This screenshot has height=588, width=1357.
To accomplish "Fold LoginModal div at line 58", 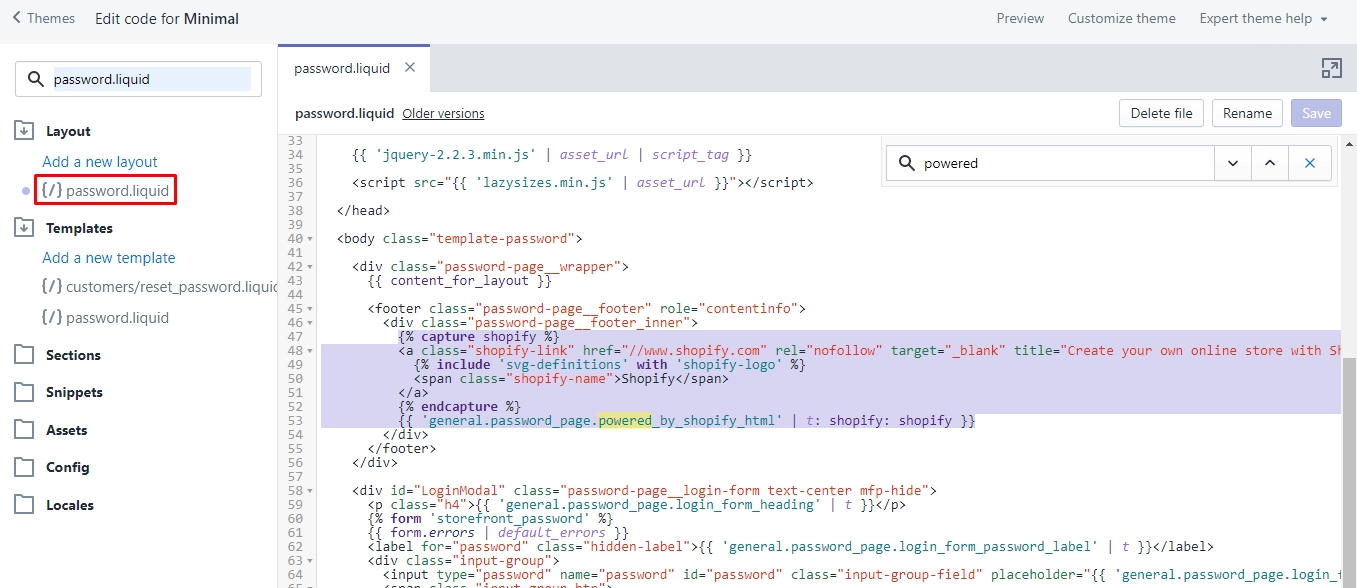I will tap(311, 491).
